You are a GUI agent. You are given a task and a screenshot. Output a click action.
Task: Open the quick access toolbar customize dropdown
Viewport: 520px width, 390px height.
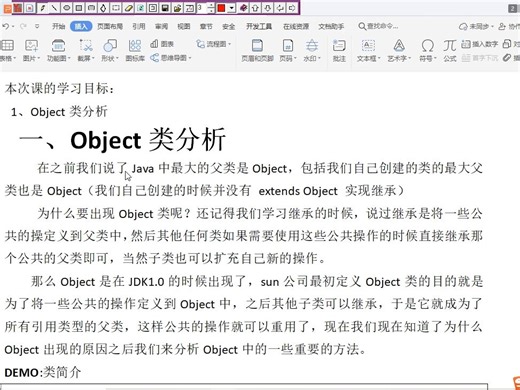click(37, 26)
